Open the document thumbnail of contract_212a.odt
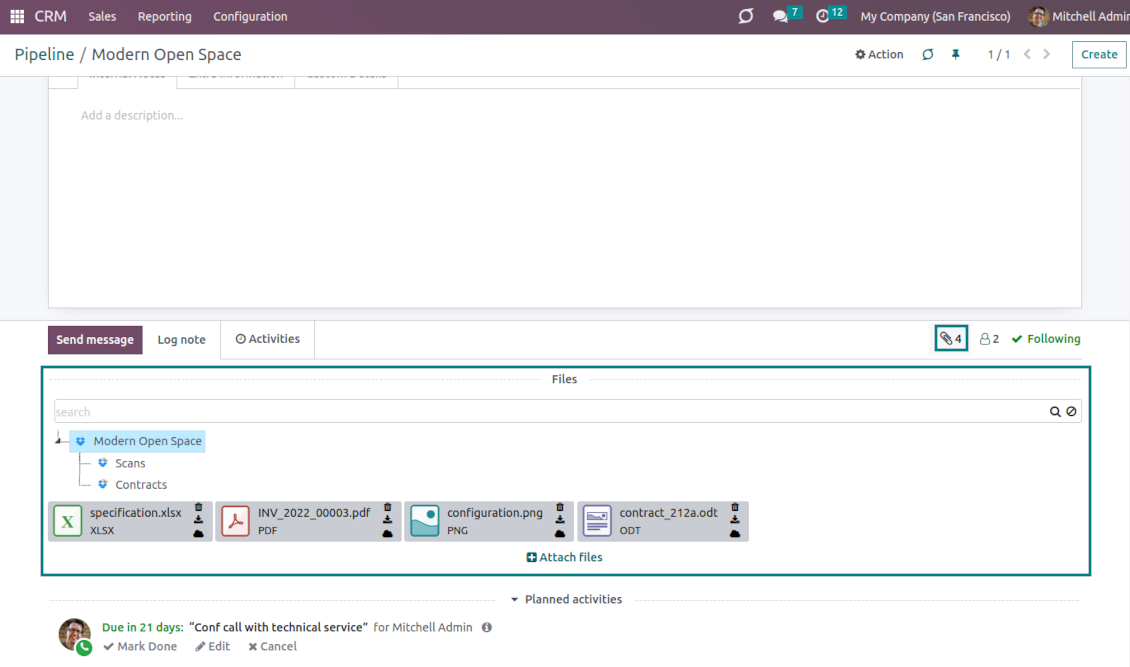 (x=597, y=521)
